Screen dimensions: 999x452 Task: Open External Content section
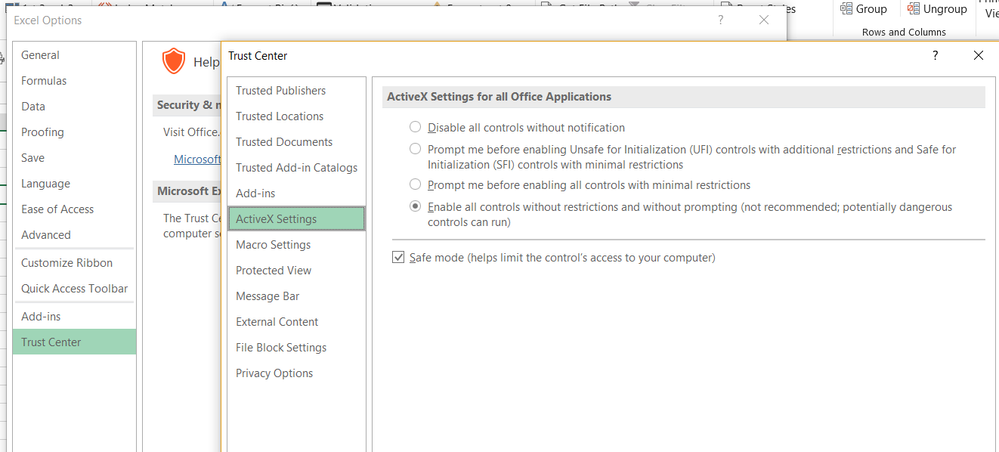coord(296,322)
